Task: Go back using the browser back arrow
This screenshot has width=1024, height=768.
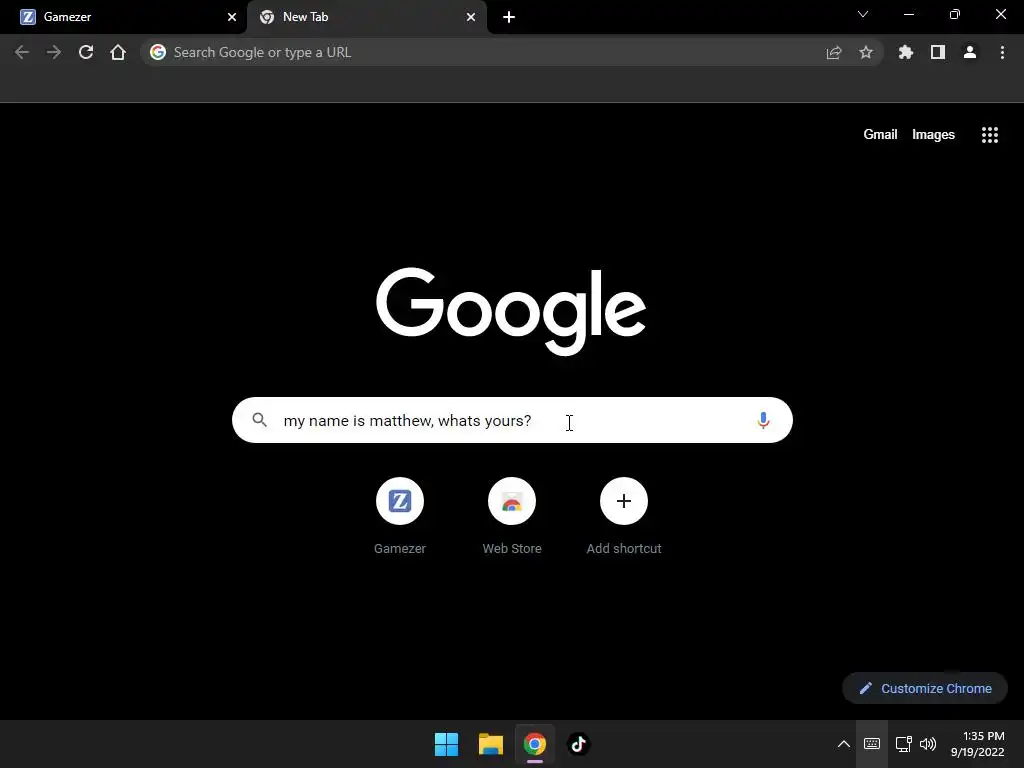Action: [x=22, y=52]
